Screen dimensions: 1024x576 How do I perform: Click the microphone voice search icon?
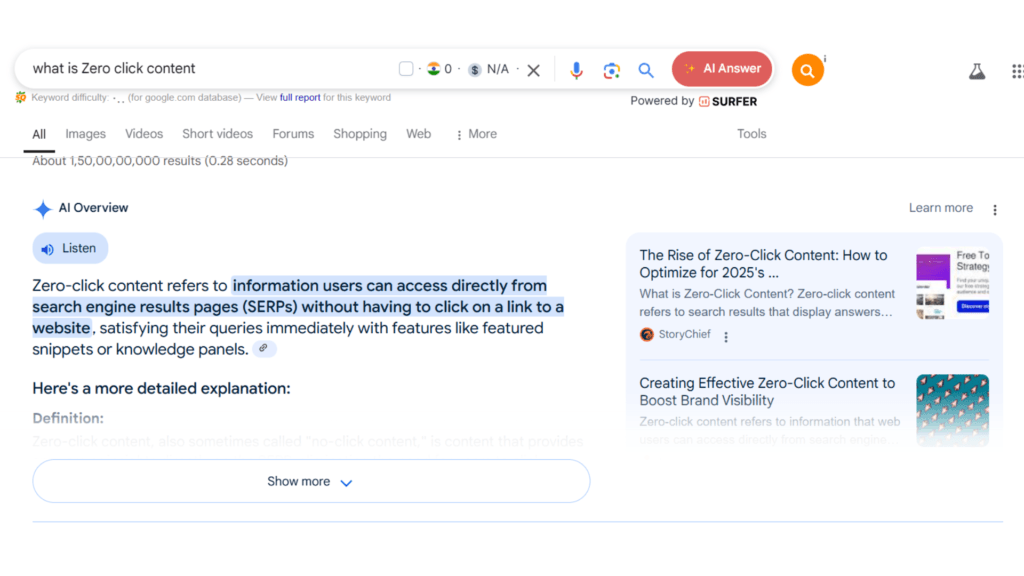pos(576,70)
